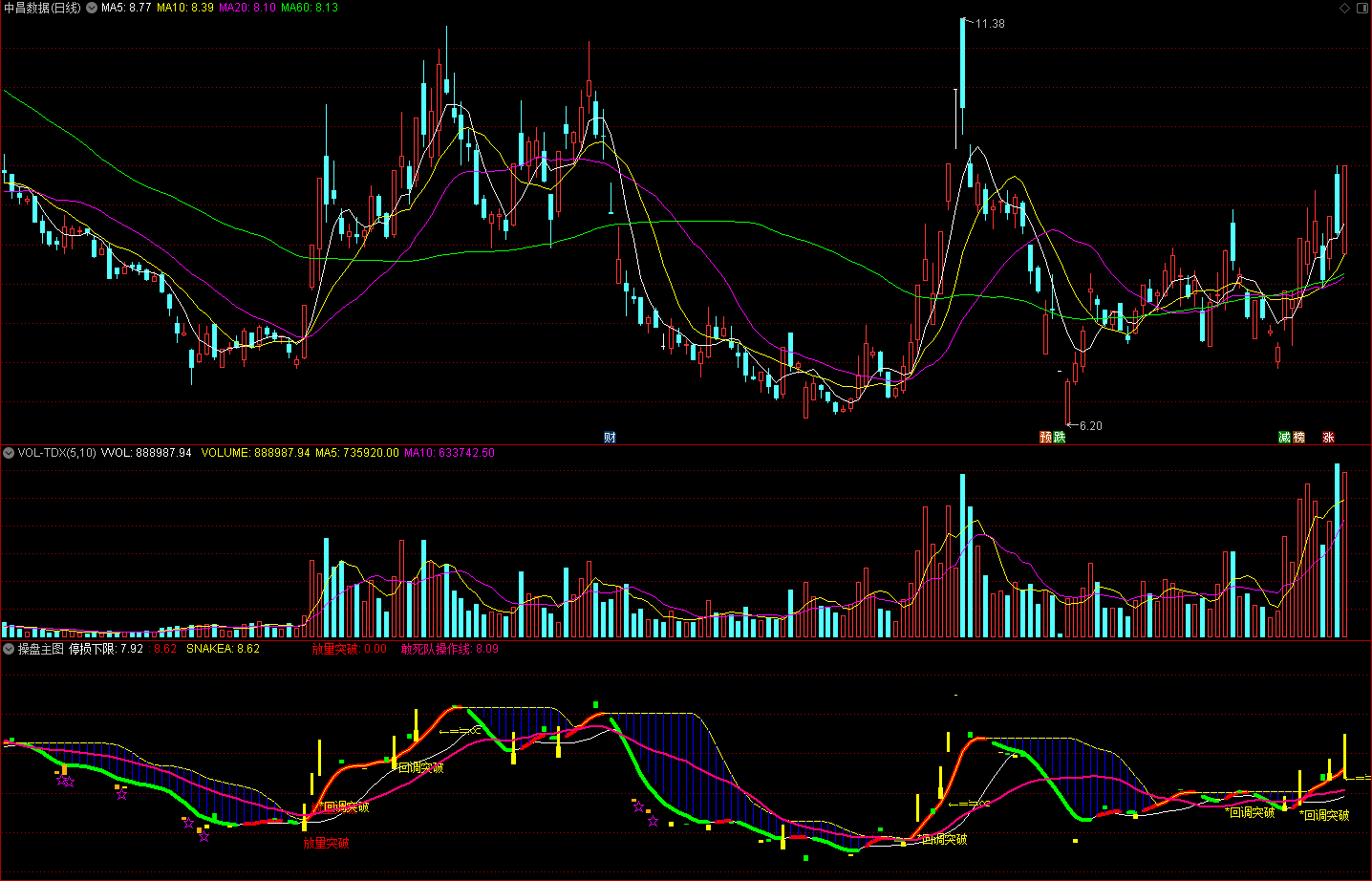Click the VOLUME: 888987.94 value
The image size is (1372, 881).
pos(255,453)
